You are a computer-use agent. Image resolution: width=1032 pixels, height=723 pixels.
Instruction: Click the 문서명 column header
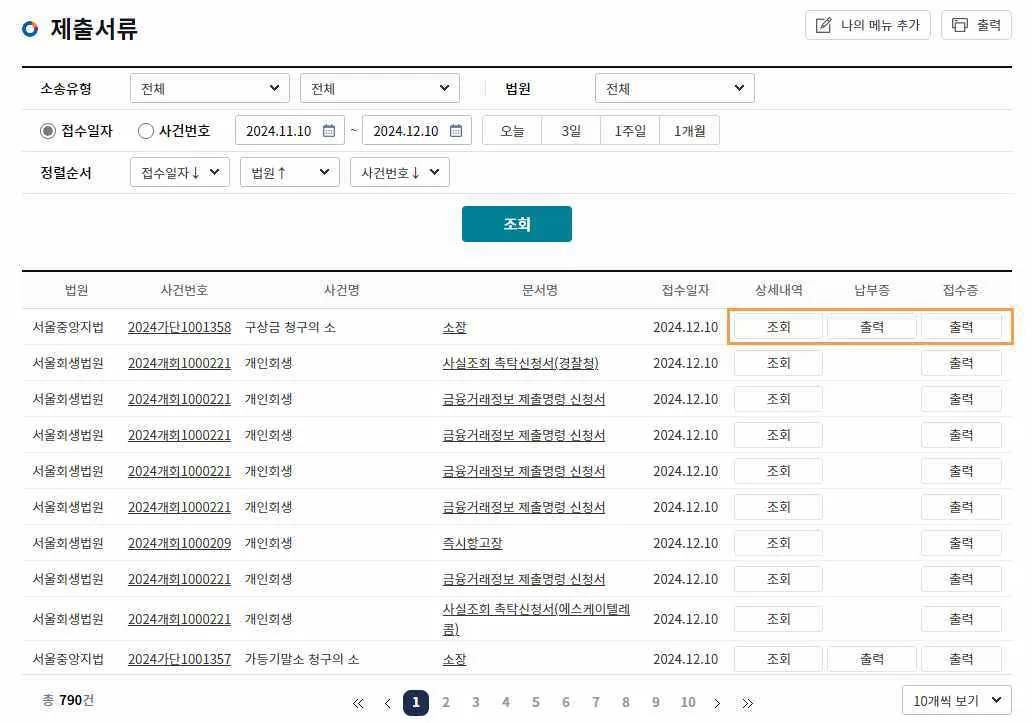[539, 289]
